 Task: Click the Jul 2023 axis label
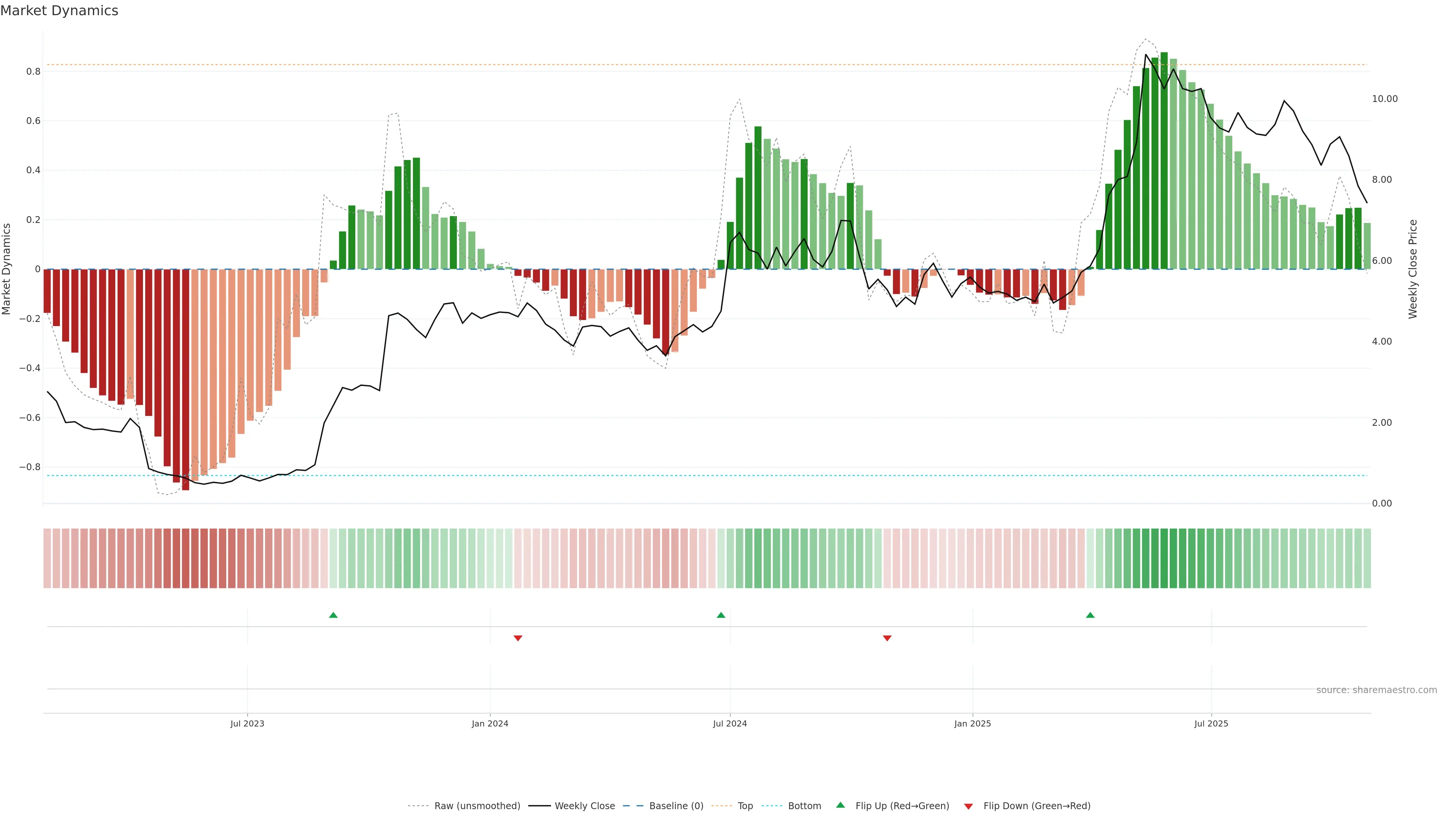247,723
